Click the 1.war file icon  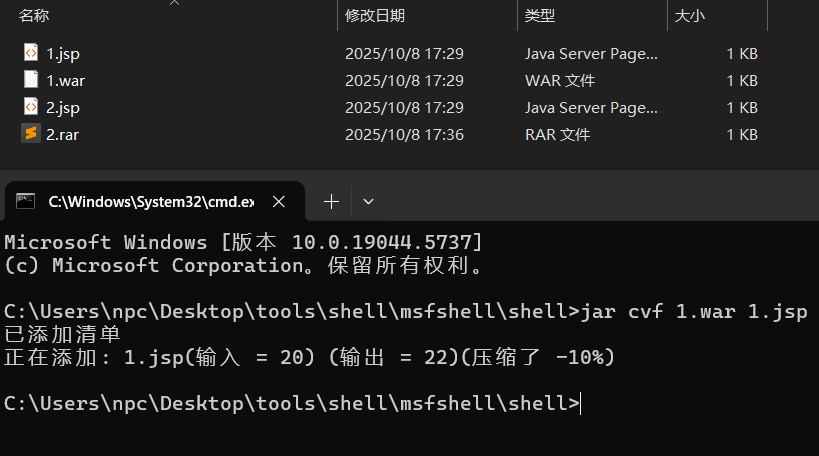[30, 80]
